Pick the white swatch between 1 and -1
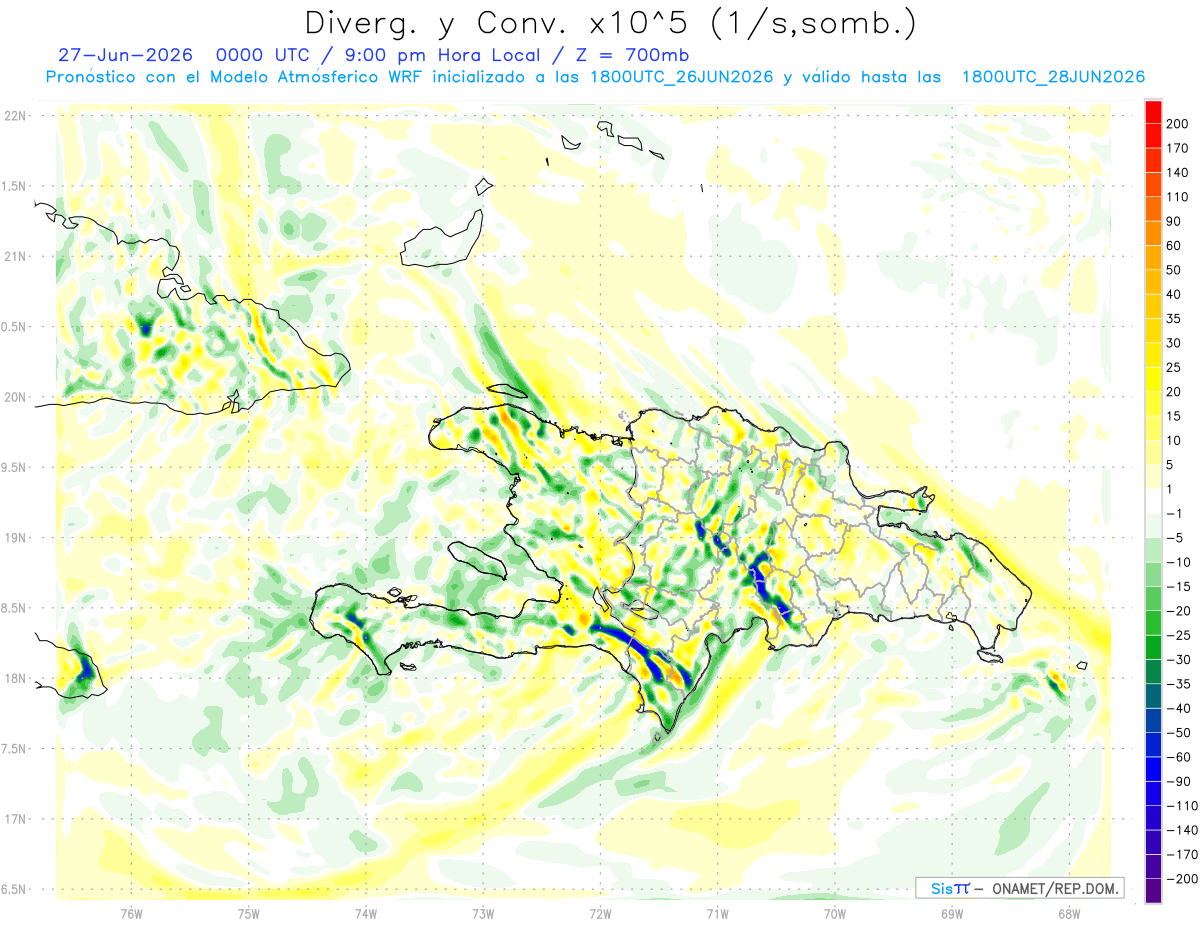 (1153, 501)
